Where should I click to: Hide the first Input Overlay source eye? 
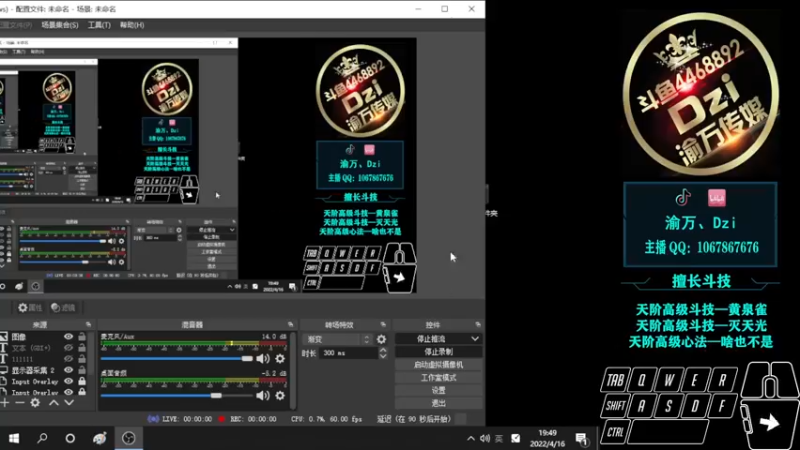[68, 382]
